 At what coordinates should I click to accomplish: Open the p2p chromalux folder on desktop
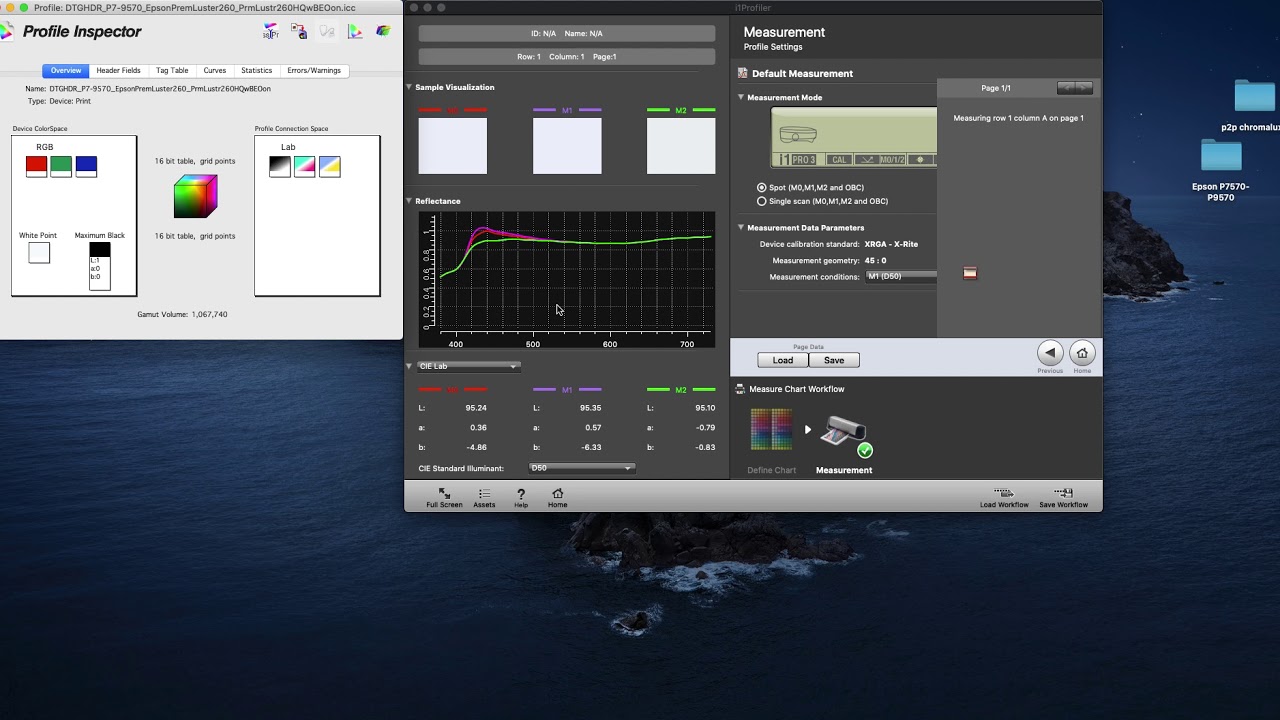[1254, 96]
